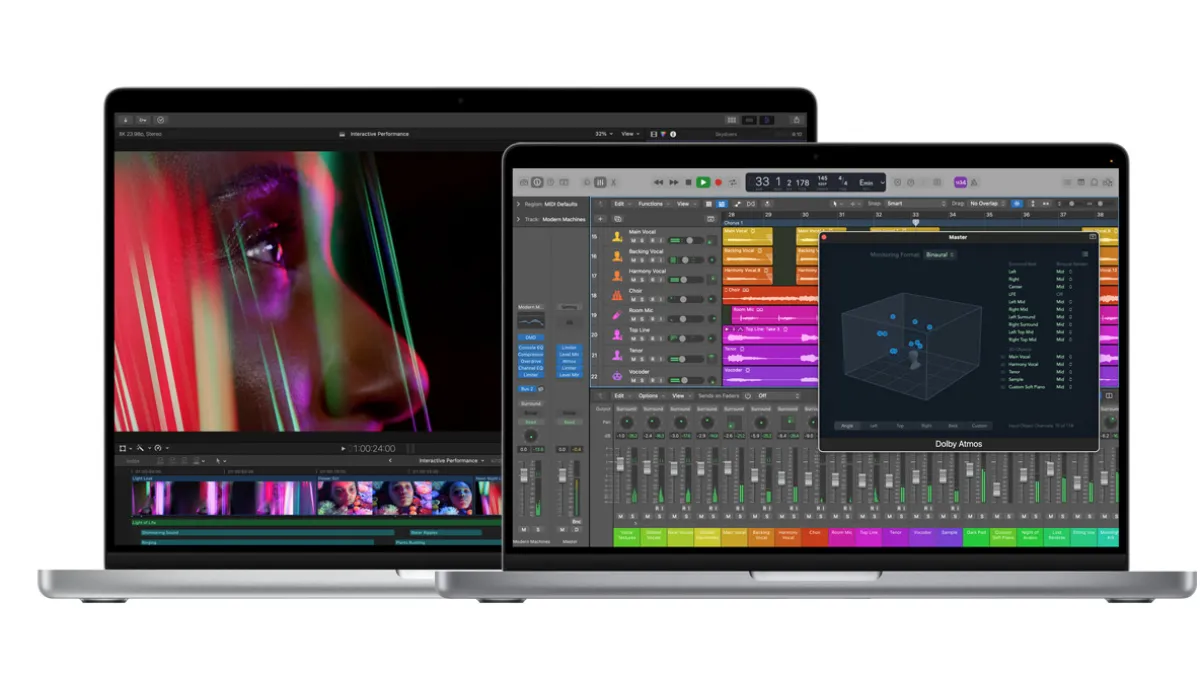The height and width of the screenshot is (675, 1200).
Task: Record-enable the Harmony Vocal track
Action: point(652,280)
